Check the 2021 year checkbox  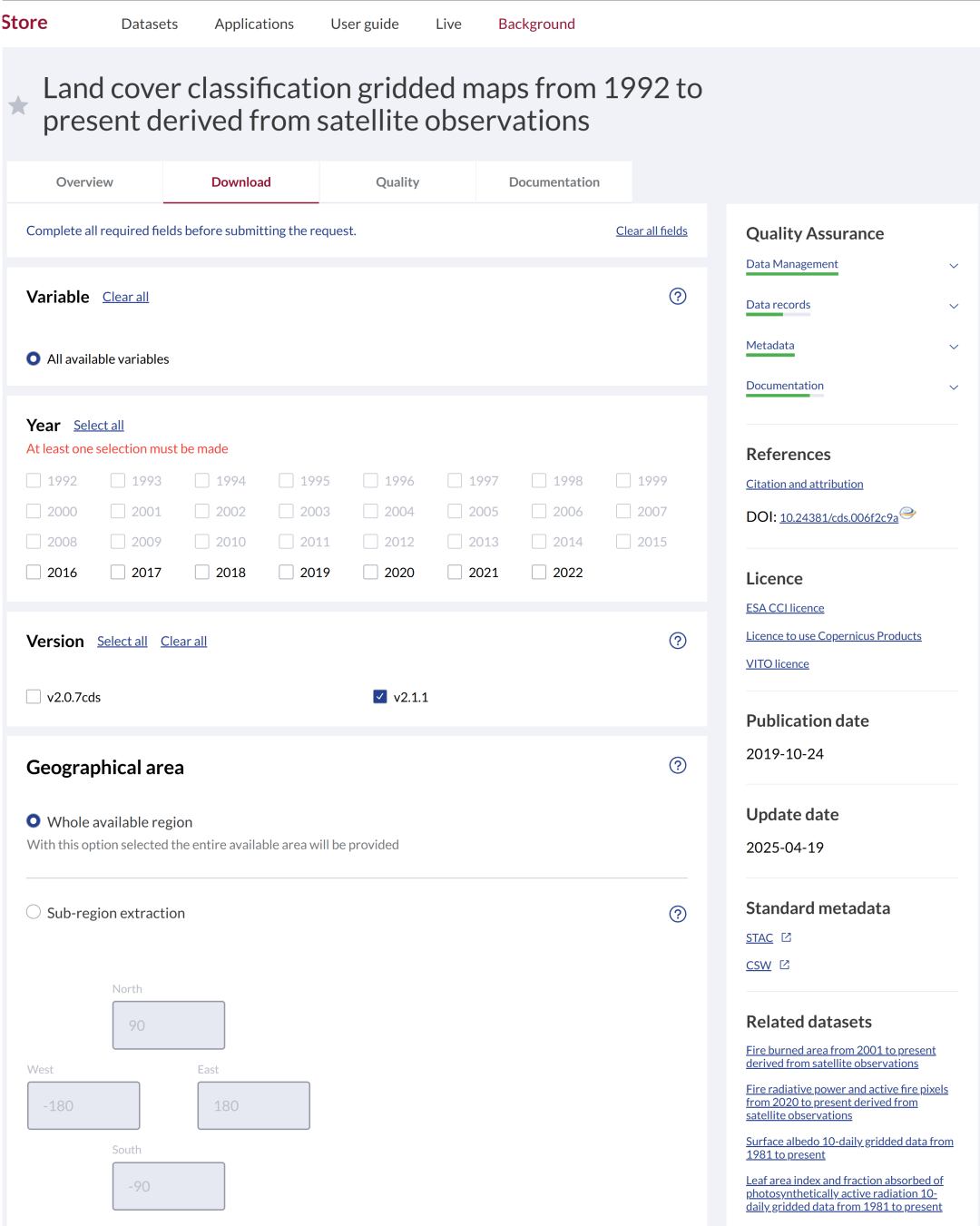(455, 572)
